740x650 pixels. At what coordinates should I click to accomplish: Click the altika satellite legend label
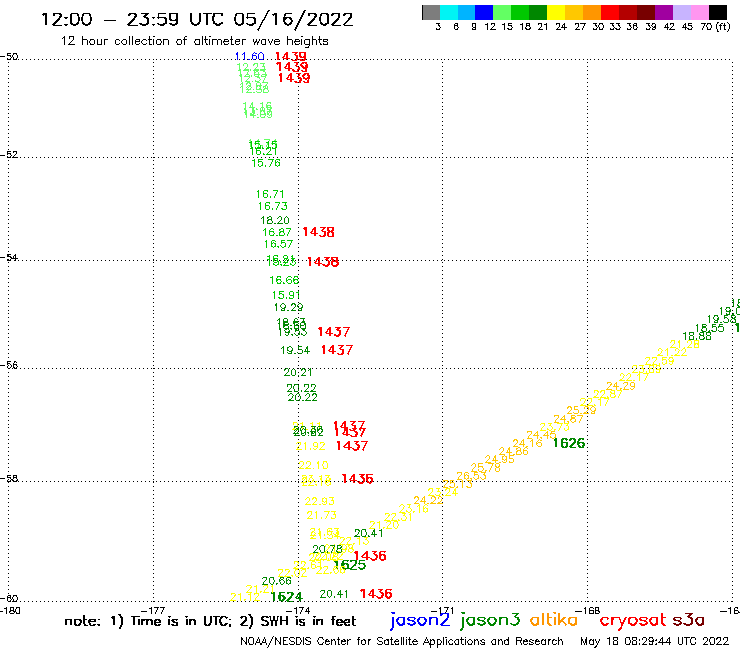click(x=554, y=620)
